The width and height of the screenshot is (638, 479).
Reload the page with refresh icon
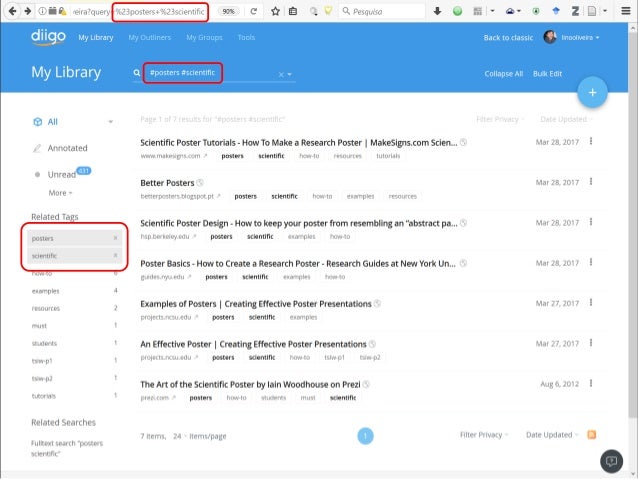click(x=253, y=11)
